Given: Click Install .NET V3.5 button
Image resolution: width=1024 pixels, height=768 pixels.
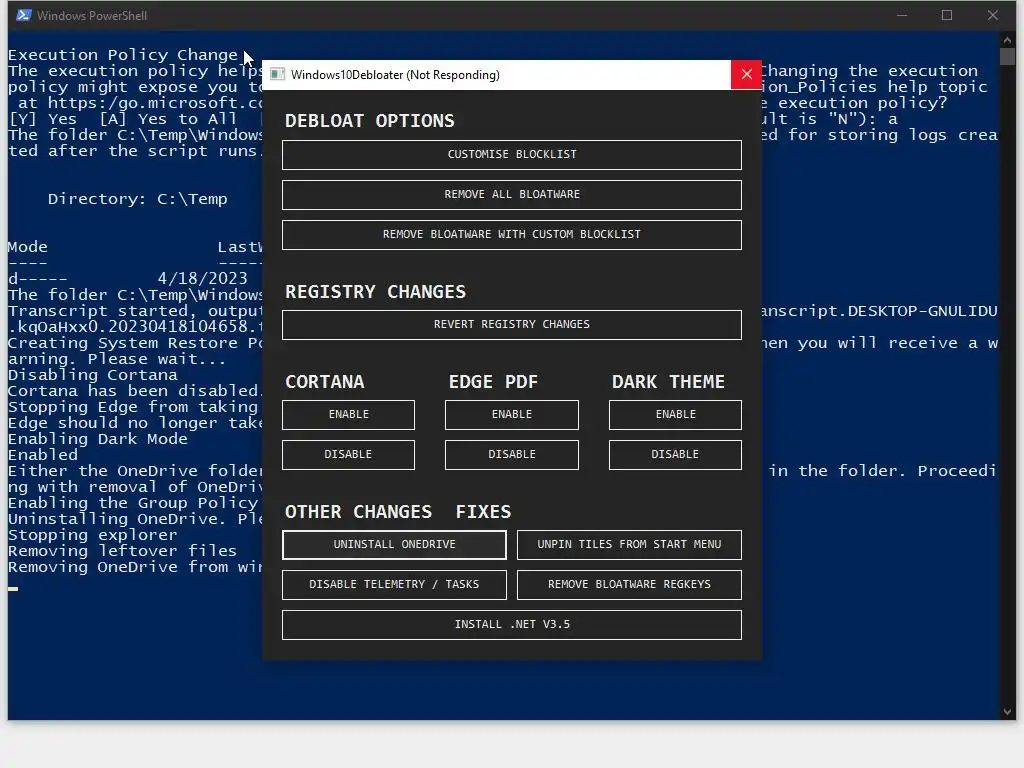Looking at the screenshot, I should pos(511,625).
